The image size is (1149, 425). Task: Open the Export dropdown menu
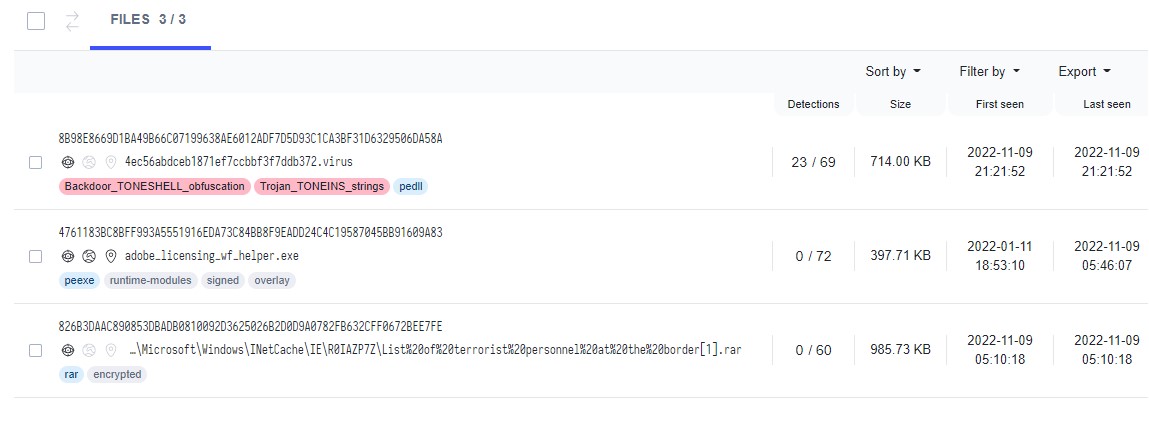1084,71
